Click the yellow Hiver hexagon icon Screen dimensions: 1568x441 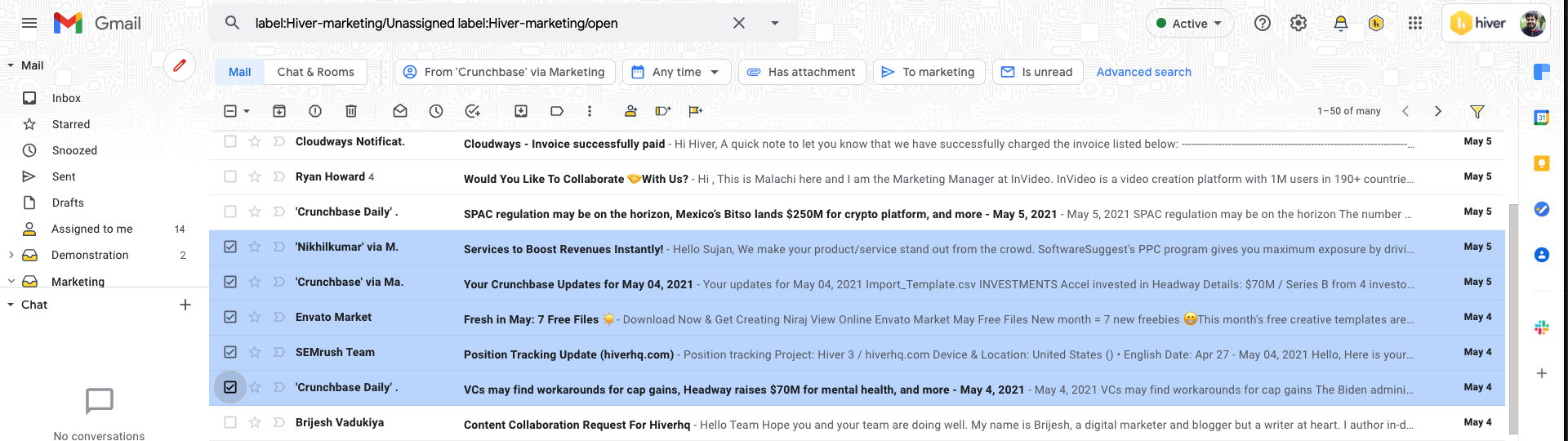tap(1376, 23)
